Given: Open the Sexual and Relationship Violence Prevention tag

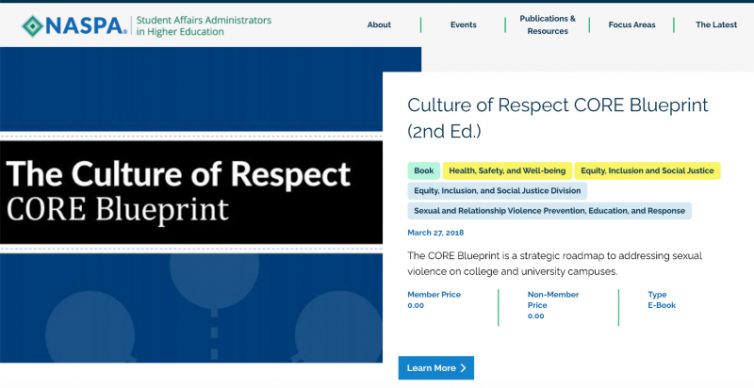Looking at the screenshot, I should point(550,211).
